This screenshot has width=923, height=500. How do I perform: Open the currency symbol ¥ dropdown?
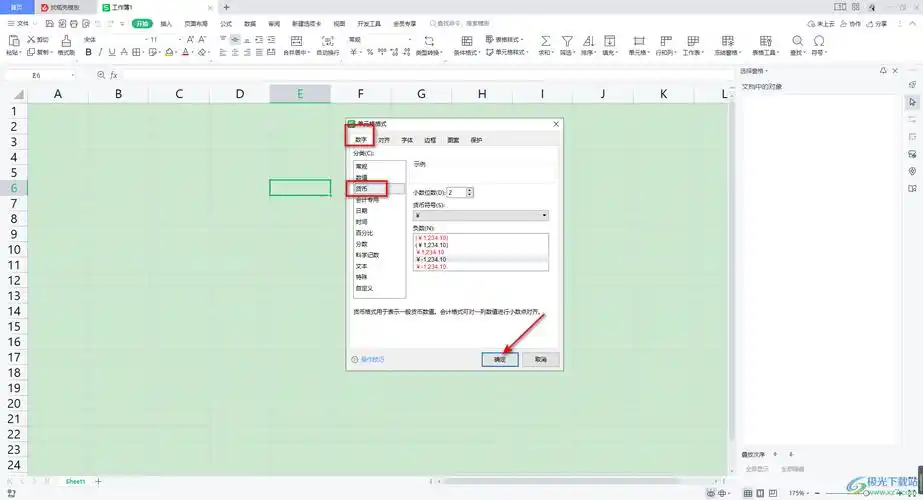point(480,216)
